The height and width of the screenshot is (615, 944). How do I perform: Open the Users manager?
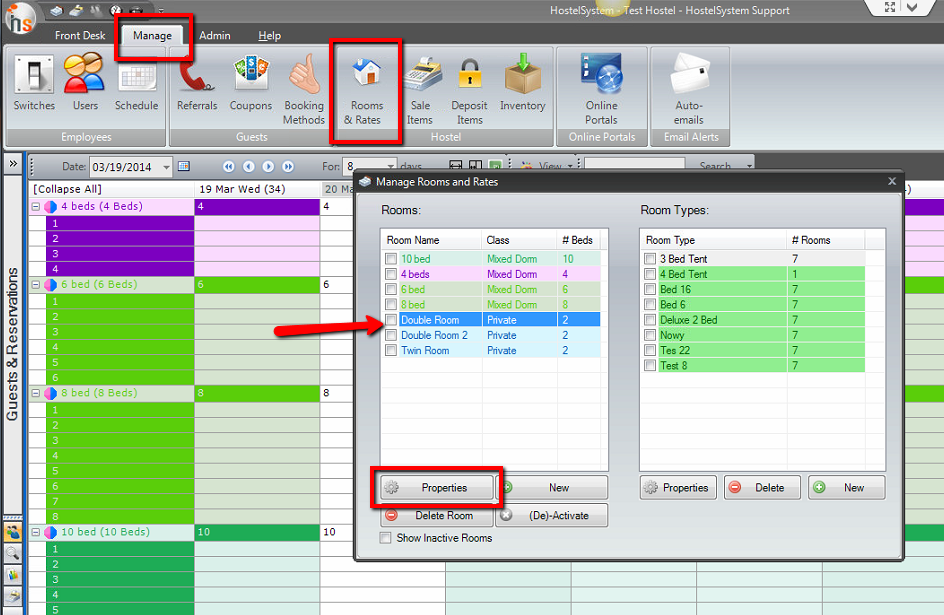(x=84, y=83)
